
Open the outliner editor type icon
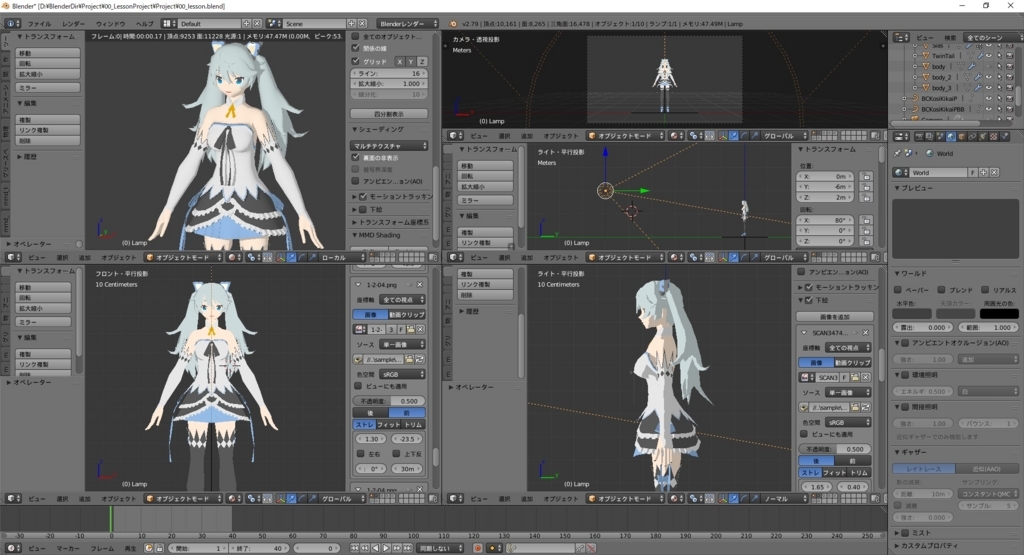click(901, 38)
